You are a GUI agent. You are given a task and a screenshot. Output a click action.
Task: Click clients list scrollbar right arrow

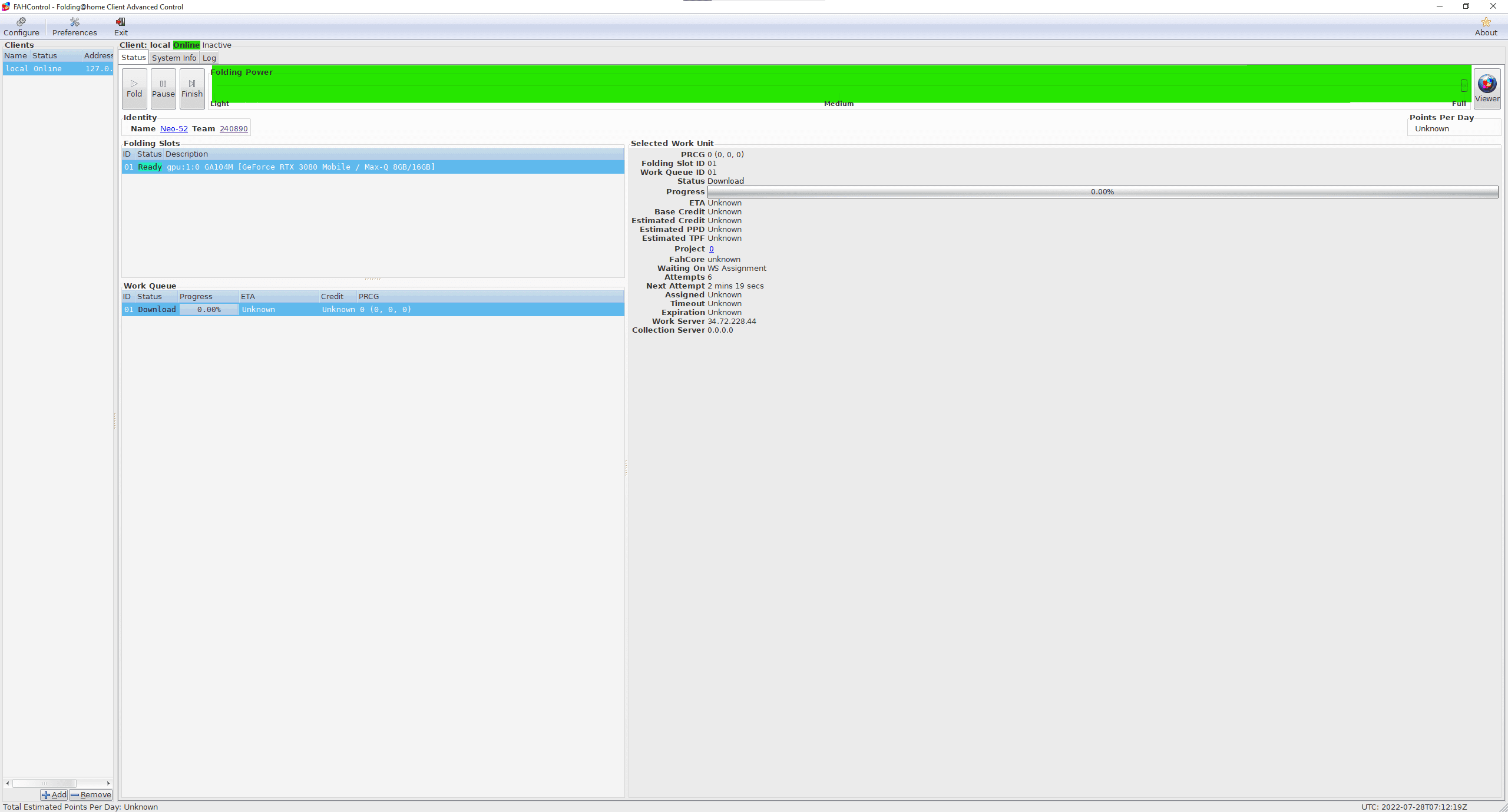tap(108, 783)
